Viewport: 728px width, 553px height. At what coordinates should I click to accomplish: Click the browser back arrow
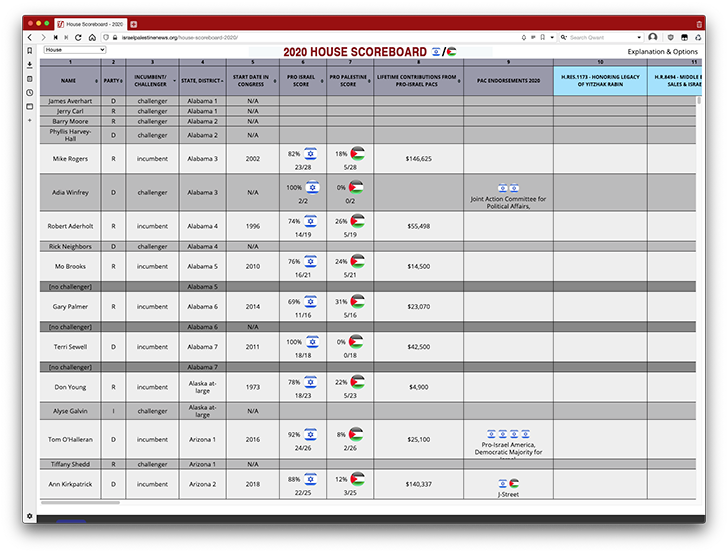31,37
